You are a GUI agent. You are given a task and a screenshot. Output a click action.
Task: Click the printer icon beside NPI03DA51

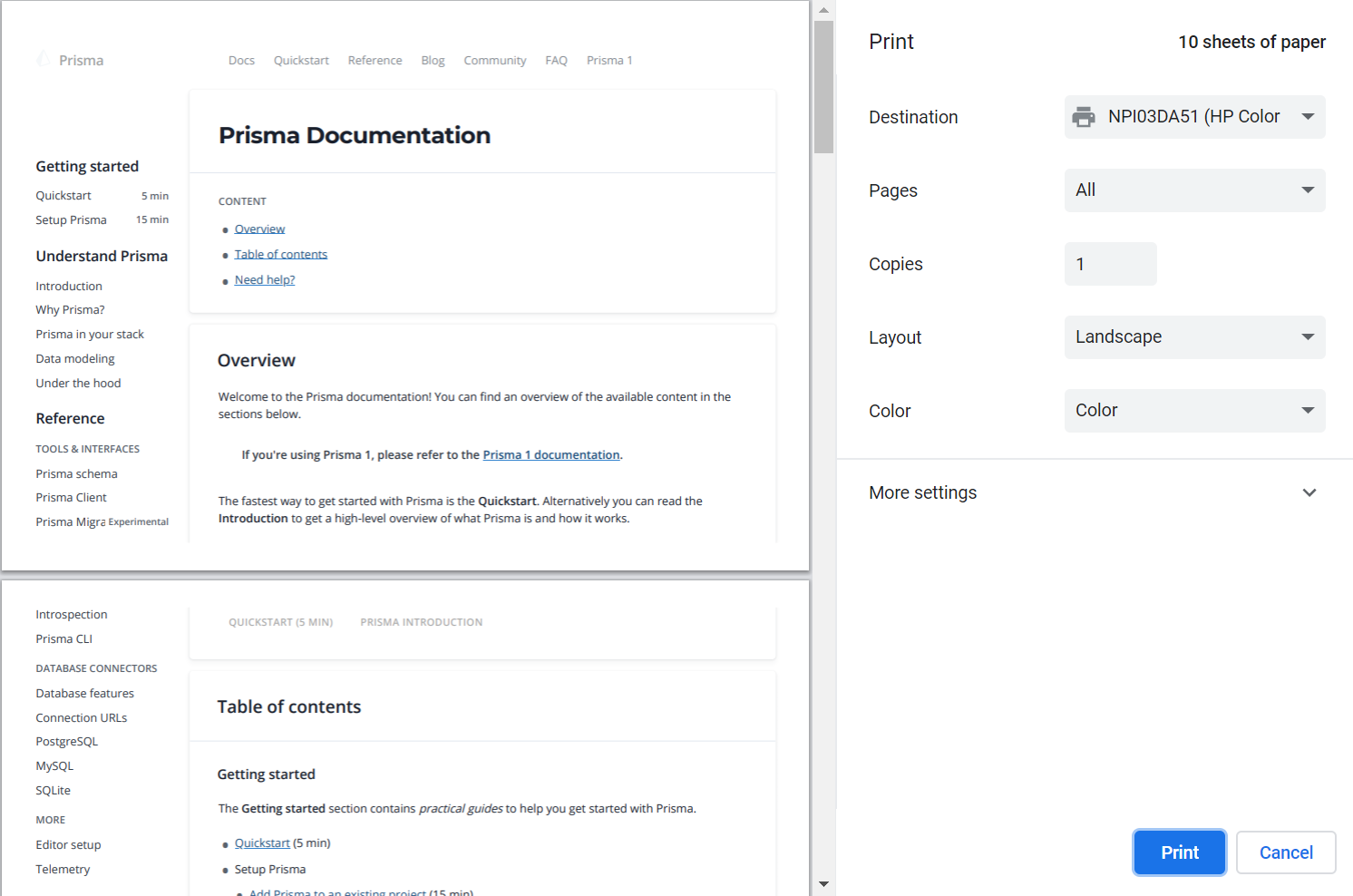[1084, 116]
